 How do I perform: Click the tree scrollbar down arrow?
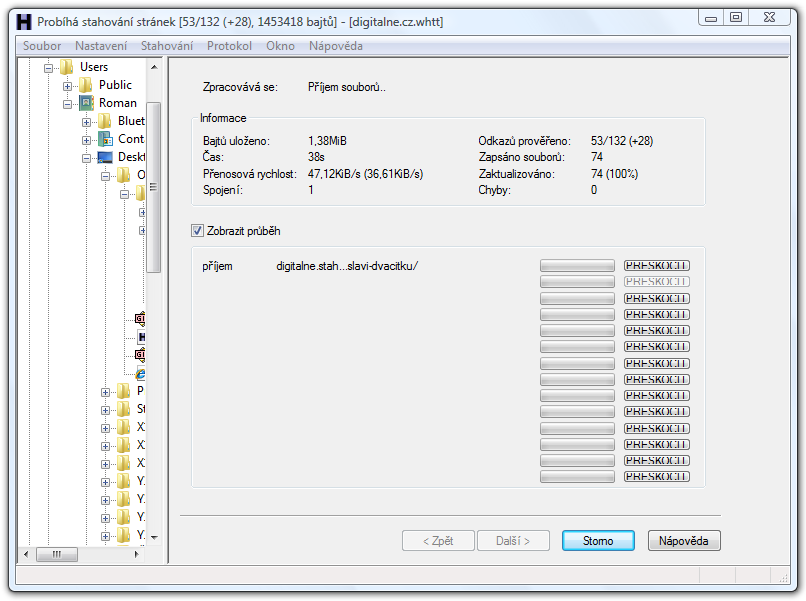(154, 537)
